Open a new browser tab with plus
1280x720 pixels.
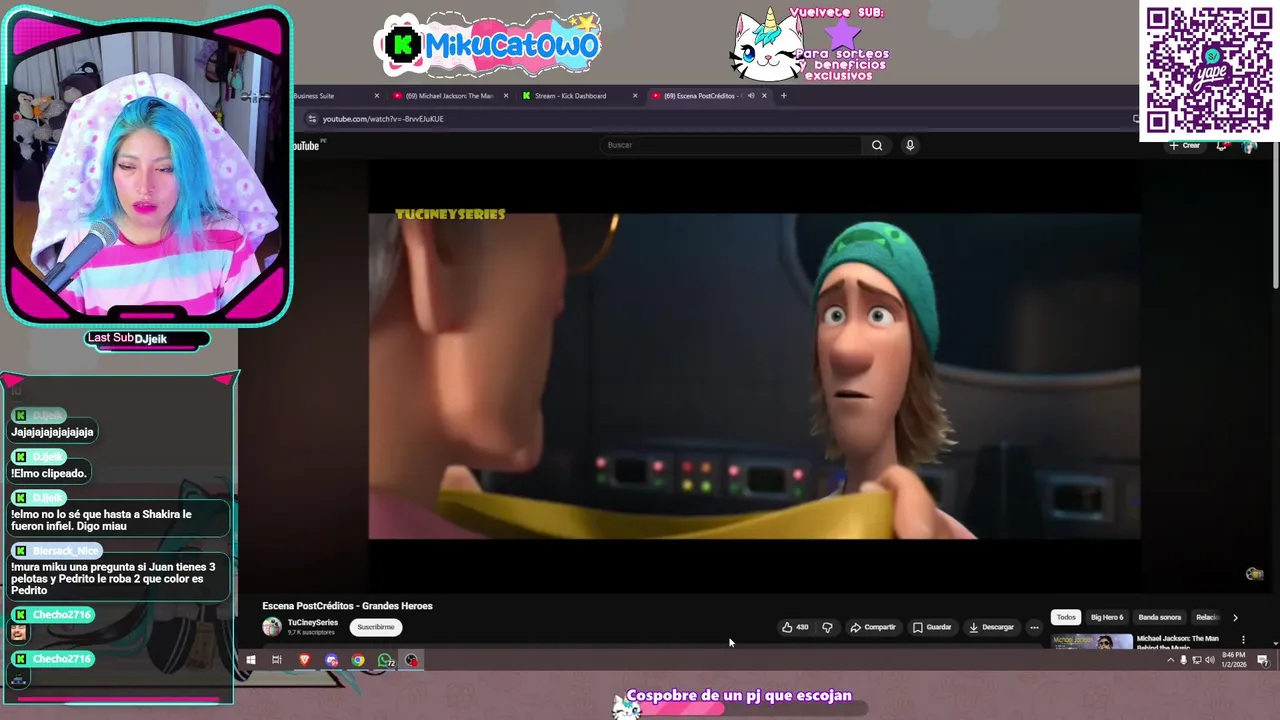pos(784,96)
